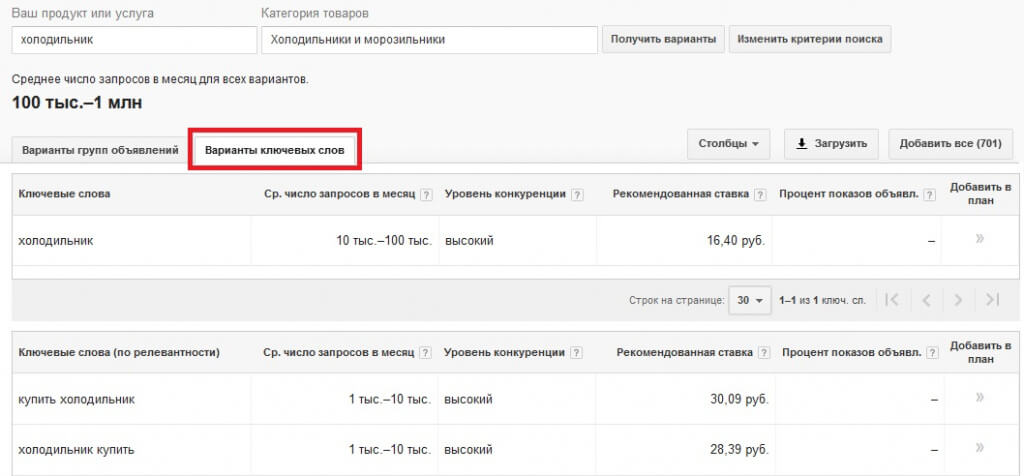
Task: Add 'холодильник' keyword to plan arrow
Action: pos(979,239)
